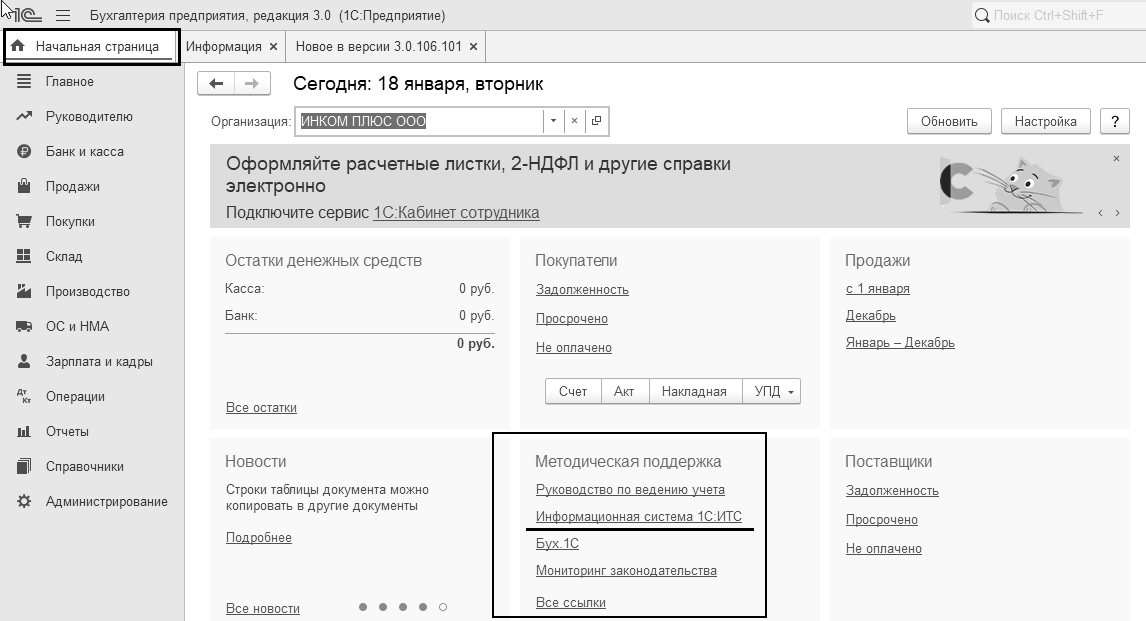Show previous banner with left chevron
This screenshot has width=1146, height=621.
click(x=1101, y=213)
